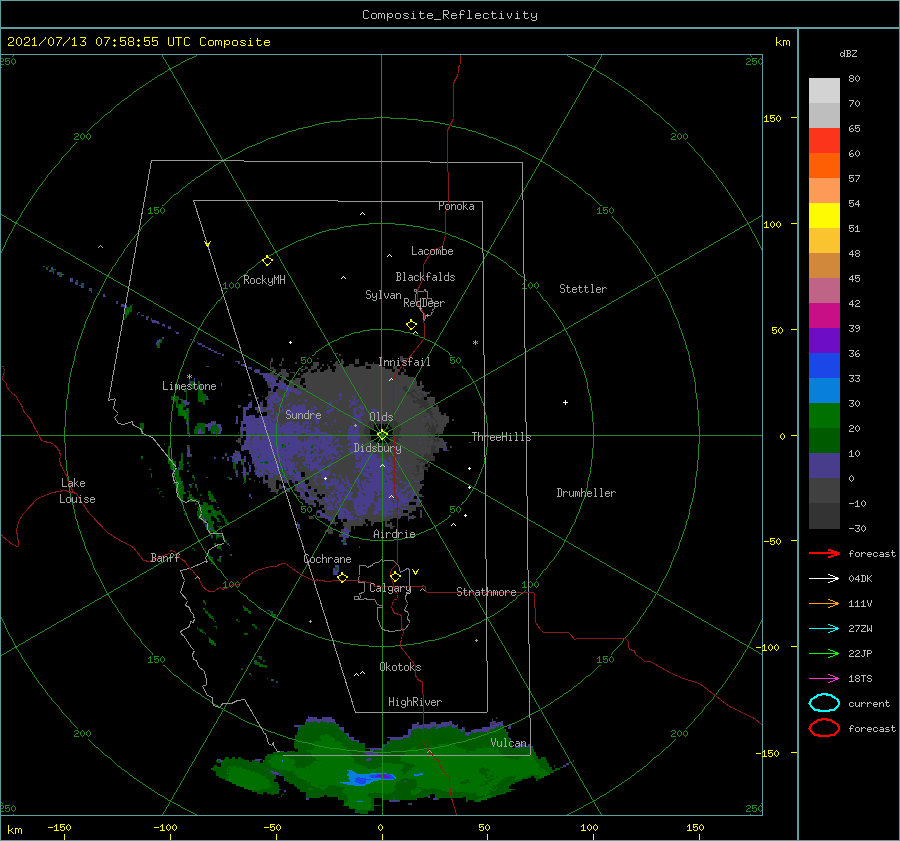Click the Strathmore town label

pyautogui.click(x=486, y=592)
